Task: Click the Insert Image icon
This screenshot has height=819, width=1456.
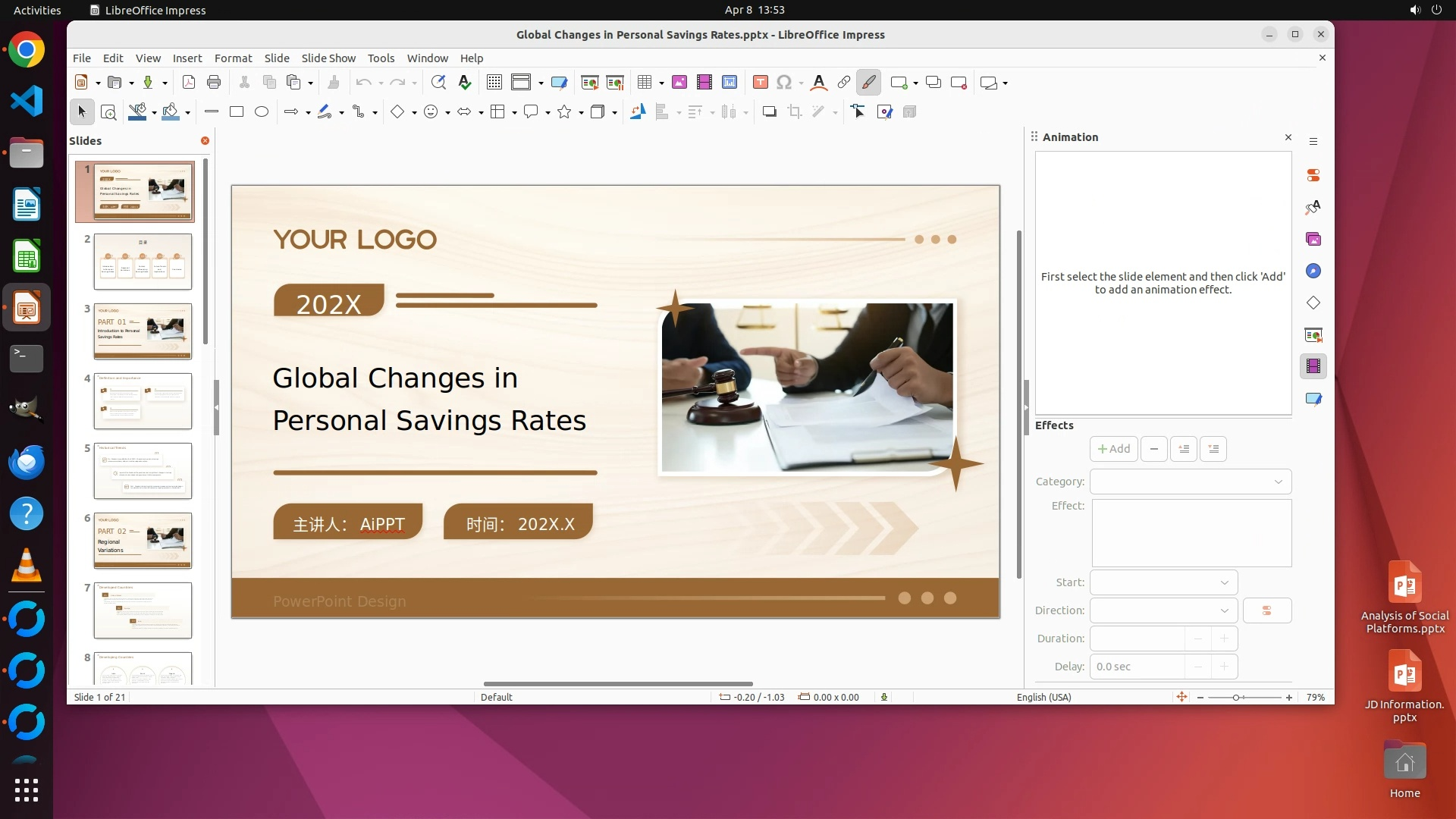Action: pyautogui.click(x=679, y=83)
